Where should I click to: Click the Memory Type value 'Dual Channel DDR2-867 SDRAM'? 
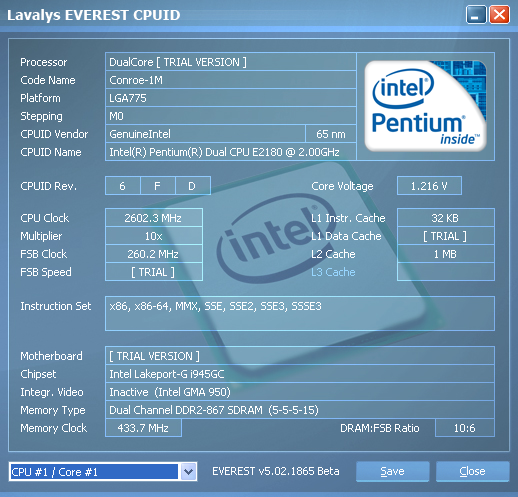pyautogui.click(x=300, y=410)
